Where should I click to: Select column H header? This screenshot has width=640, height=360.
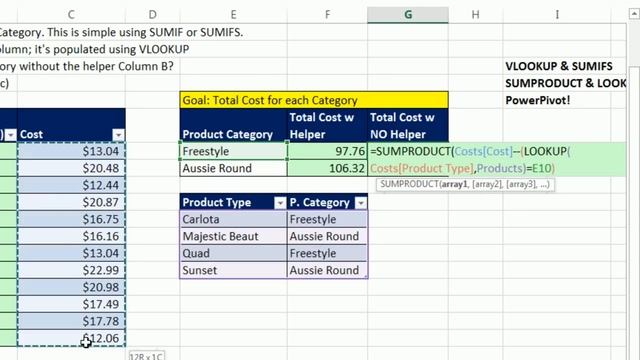(x=476, y=15)
